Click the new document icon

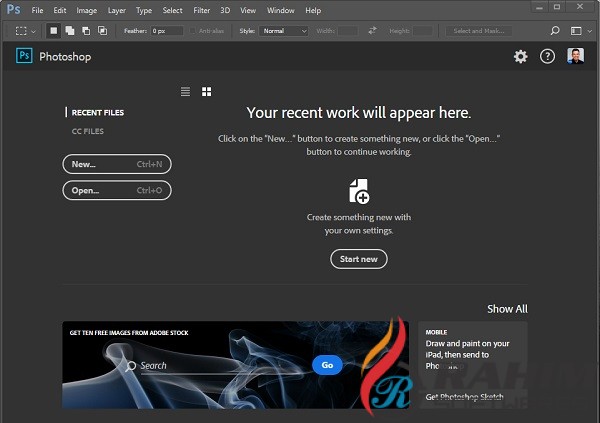point(358,191)
